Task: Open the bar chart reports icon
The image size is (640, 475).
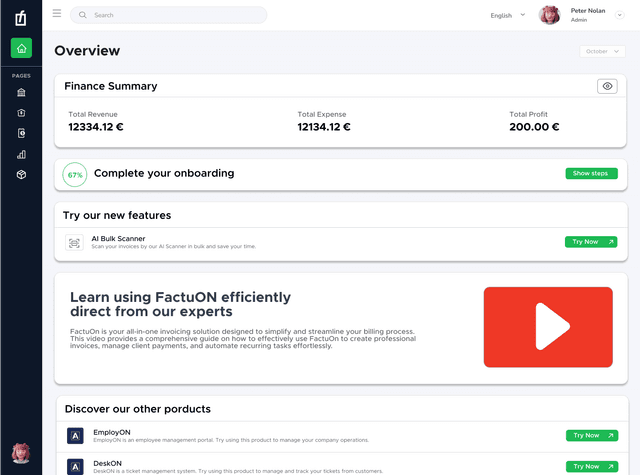Action: (x=21, y=154)
